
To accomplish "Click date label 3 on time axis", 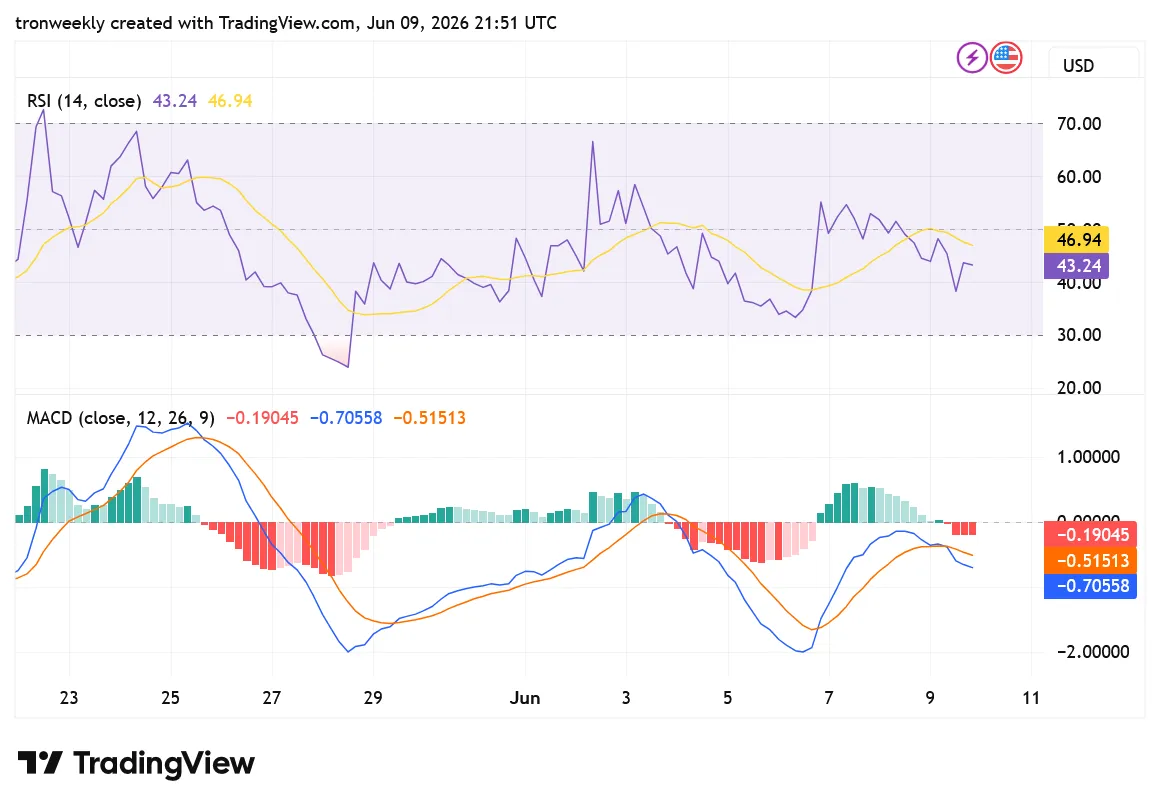I will coord(626,698).
